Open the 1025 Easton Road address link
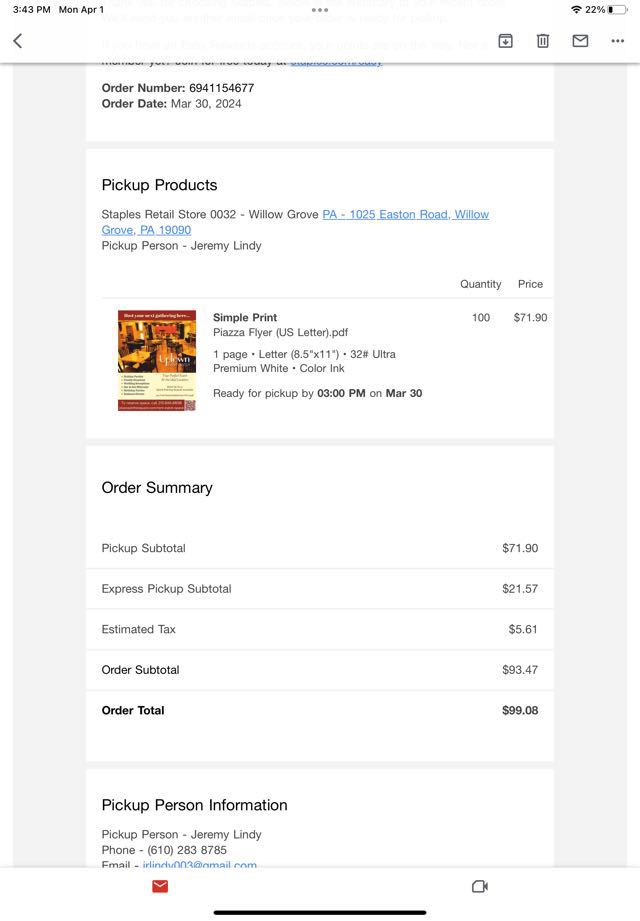Viewport: 640px width, 921px height. coord(405,214)
